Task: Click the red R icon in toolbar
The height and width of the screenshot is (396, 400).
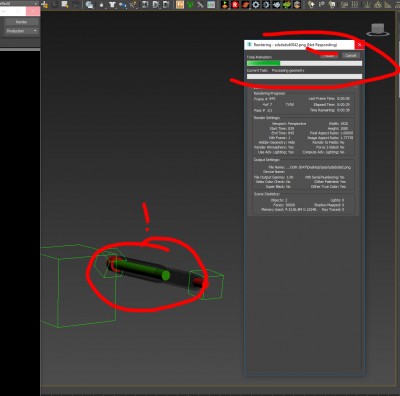Action: pos(235,4)
